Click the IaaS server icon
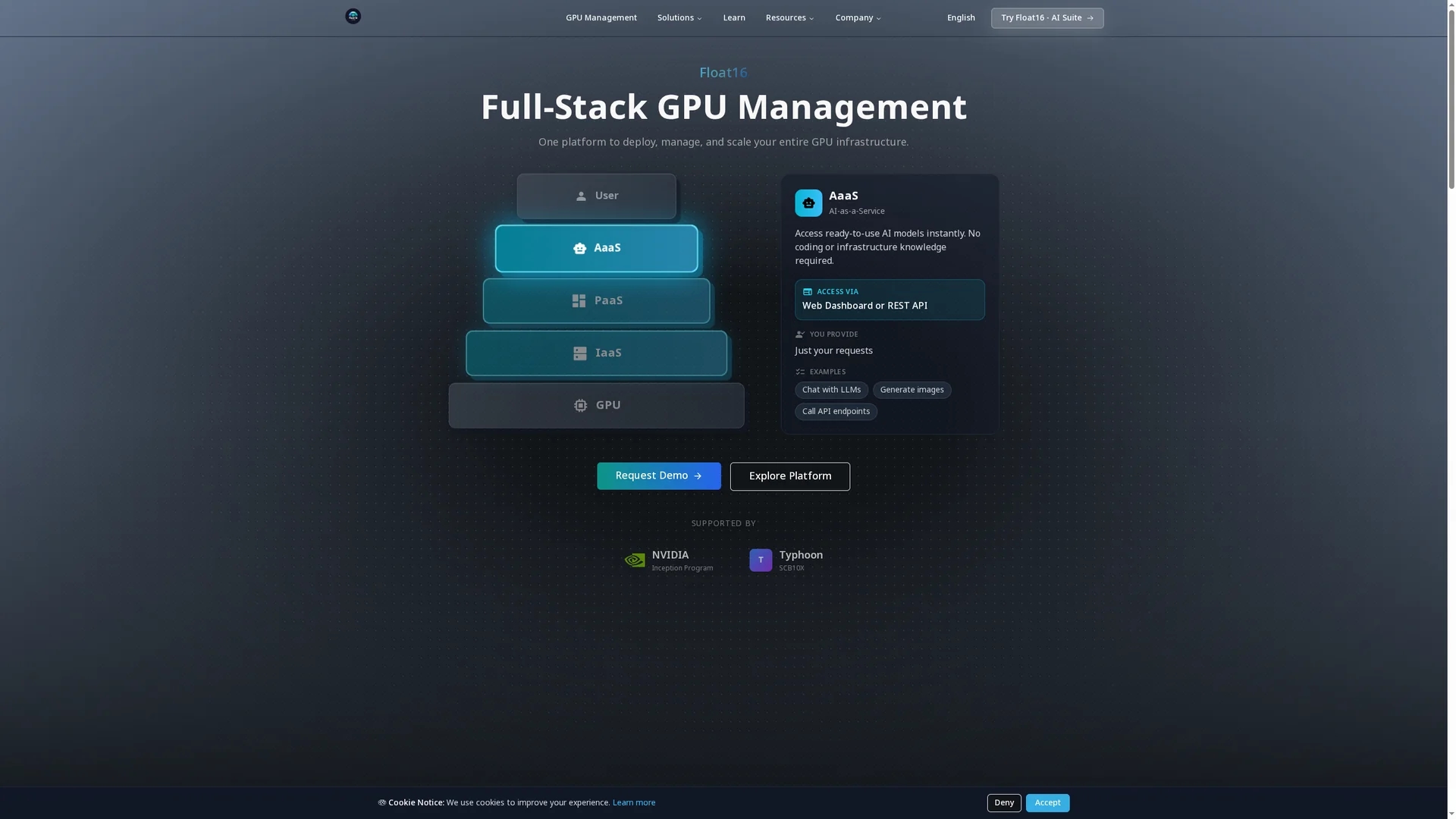The image size is (1456, 819). tap(580, 353)
